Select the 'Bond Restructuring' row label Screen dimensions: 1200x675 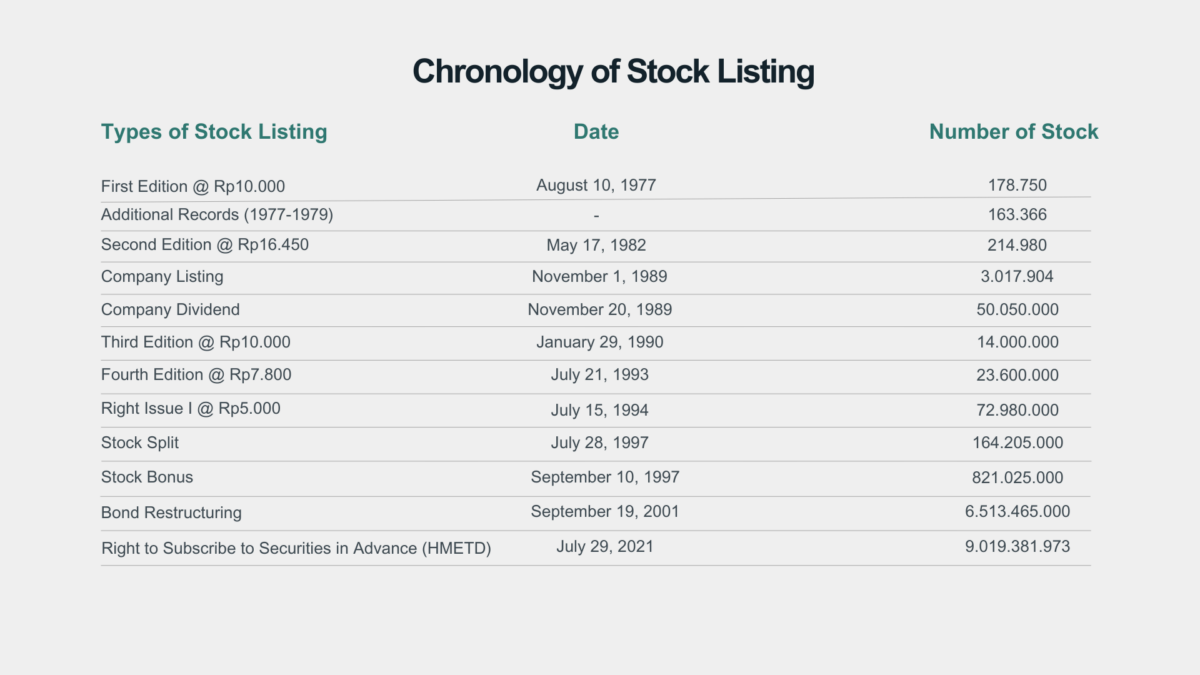tap(171, 512)
